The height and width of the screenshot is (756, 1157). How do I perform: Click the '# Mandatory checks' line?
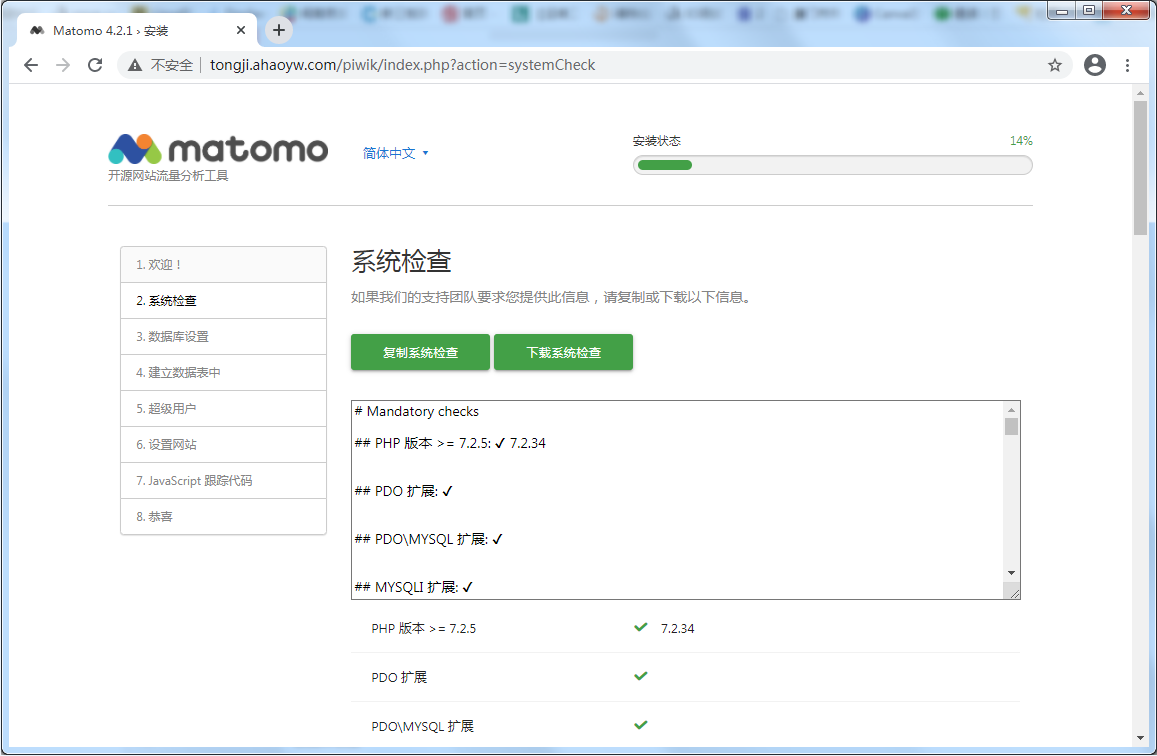[416, 412]
